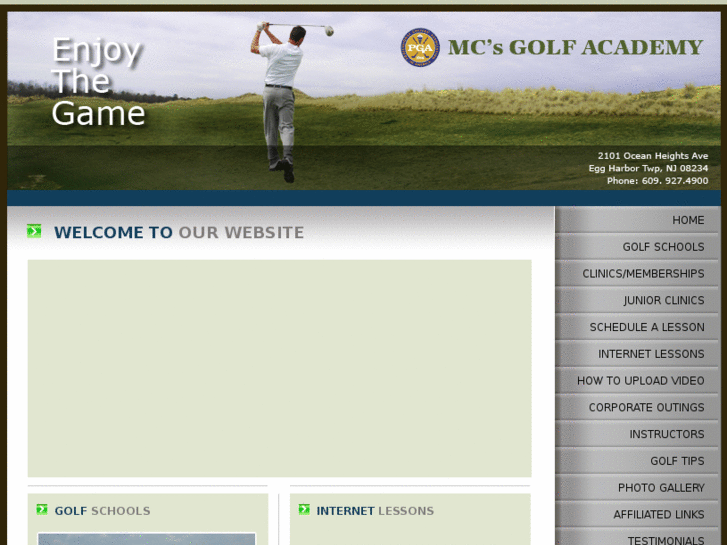Click WELCOME TO OUR WEBSITE heading
The image size is (727, 545).
coord(179,232)
